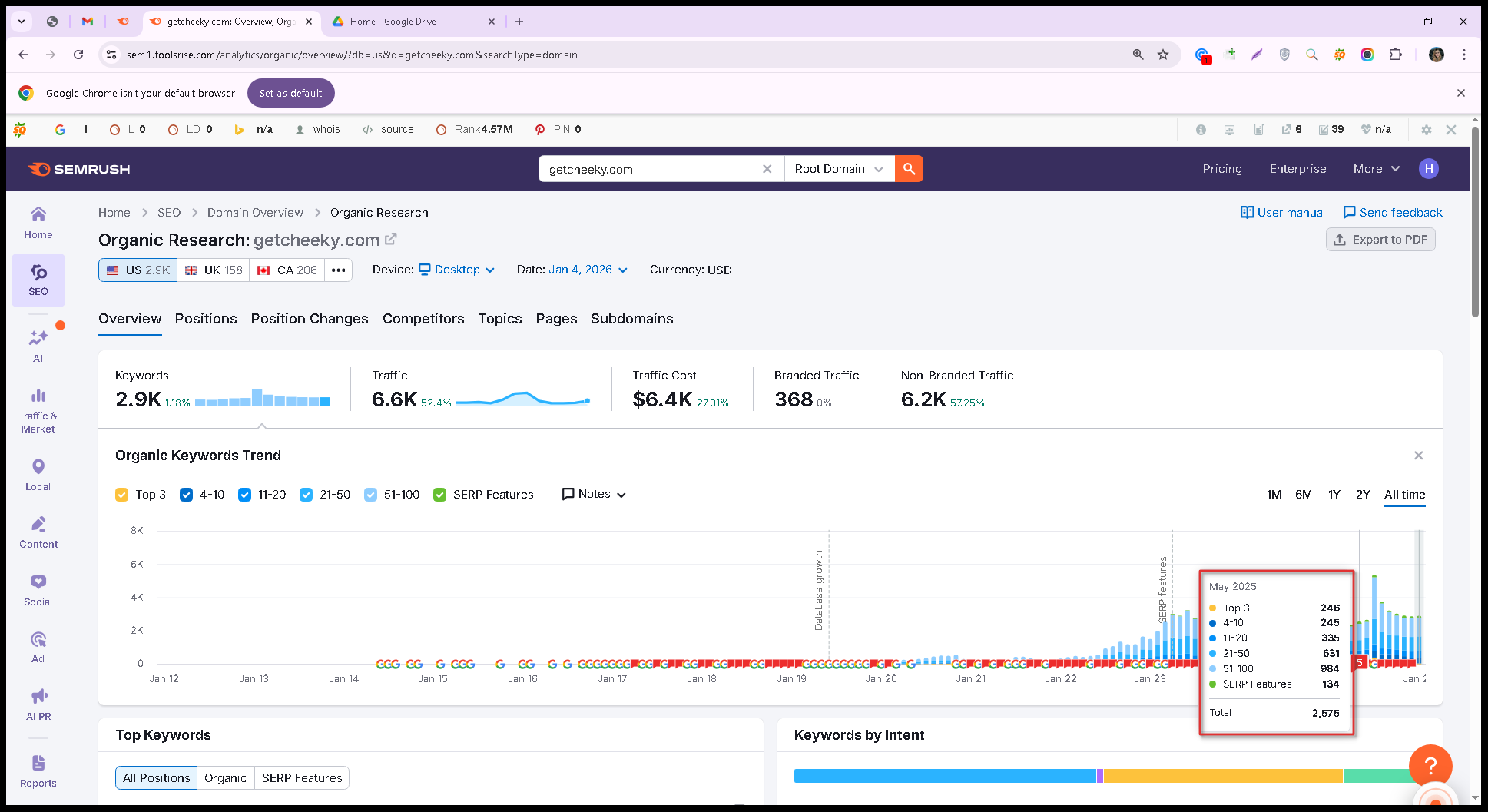Open the SEO sidebar section

pos(38,280)
